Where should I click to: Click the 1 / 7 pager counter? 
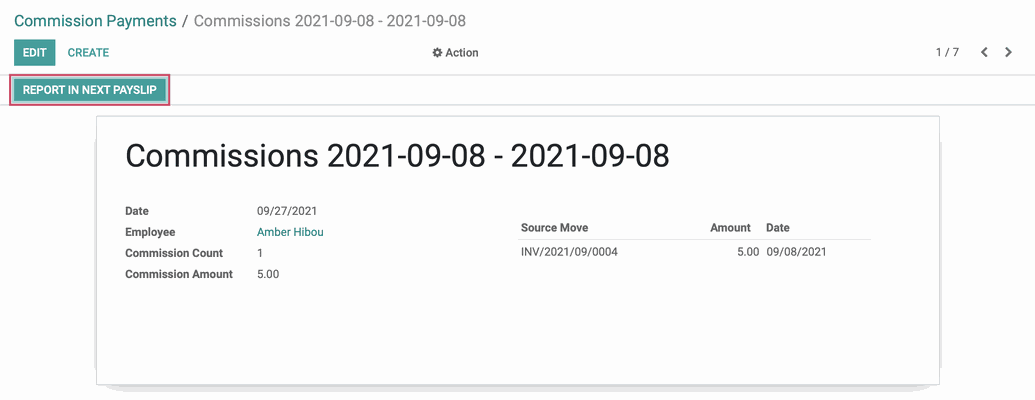click(x=947, y=53)
